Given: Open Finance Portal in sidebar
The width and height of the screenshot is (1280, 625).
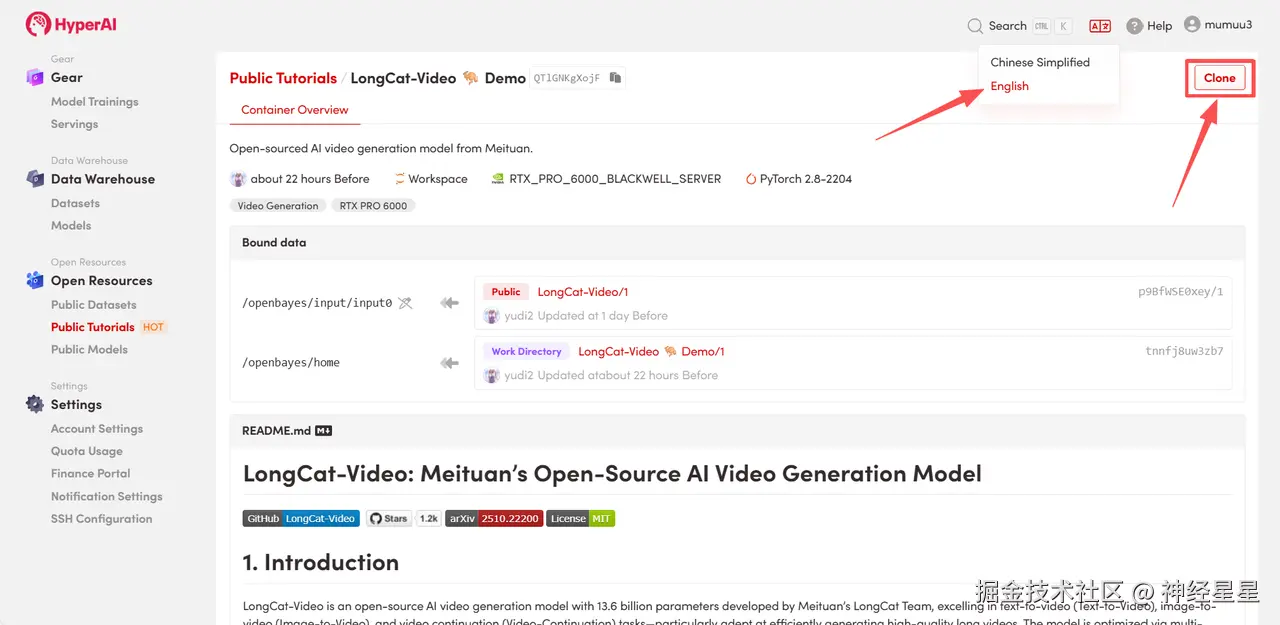Looking at the screenshot, I should click(x=91, y=474).
